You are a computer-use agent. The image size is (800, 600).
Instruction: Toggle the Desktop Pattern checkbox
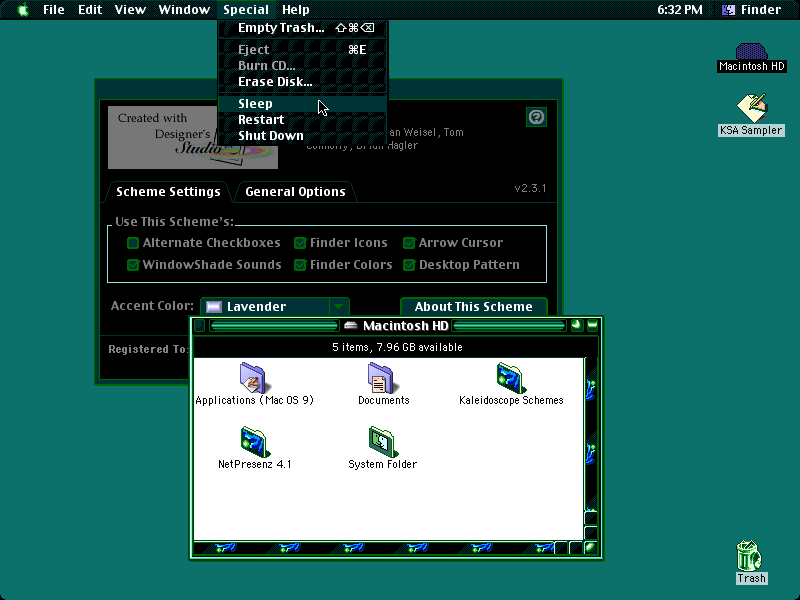(409, 265)
